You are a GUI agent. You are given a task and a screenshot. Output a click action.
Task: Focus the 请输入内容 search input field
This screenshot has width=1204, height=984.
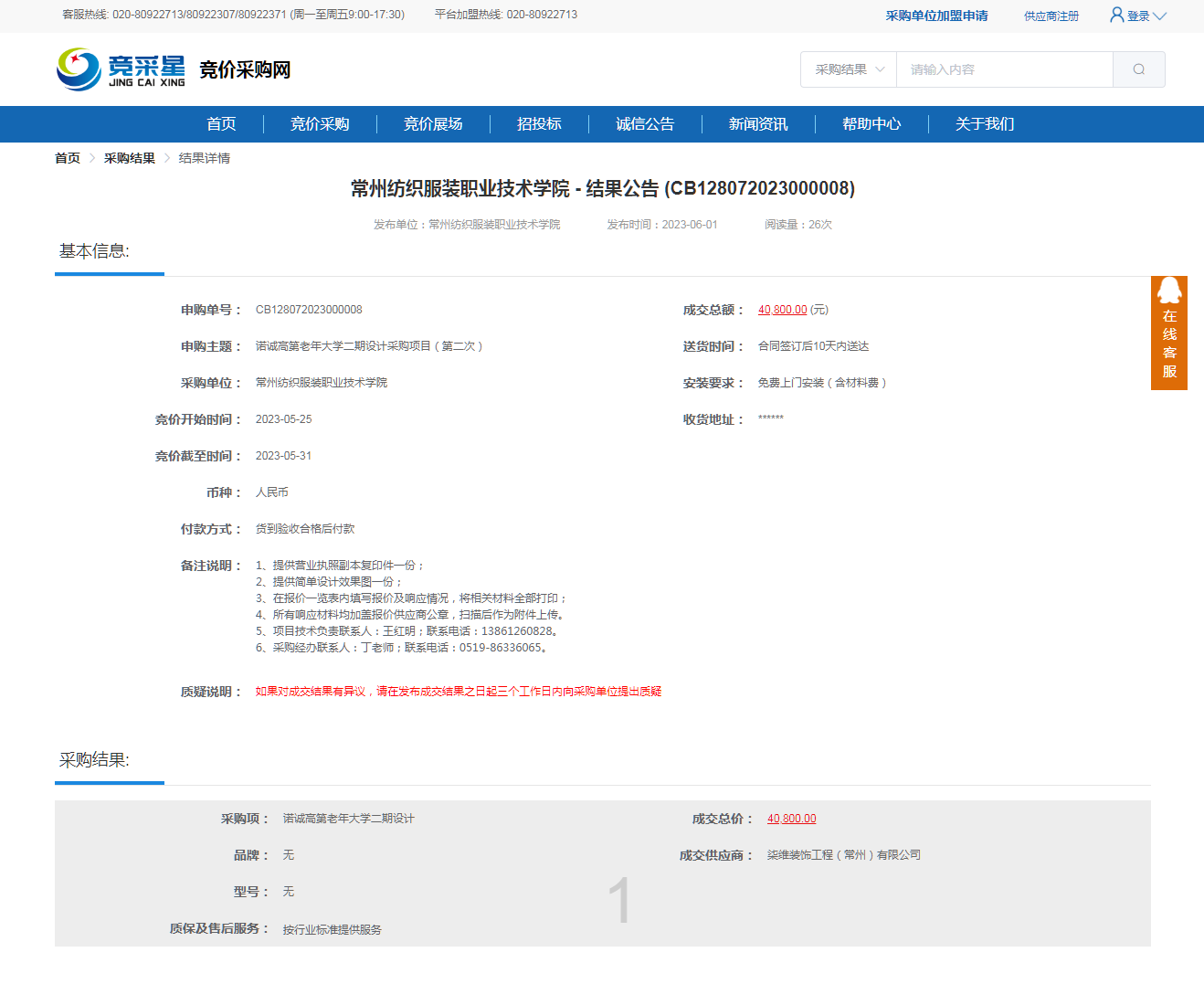(1004, 69)
